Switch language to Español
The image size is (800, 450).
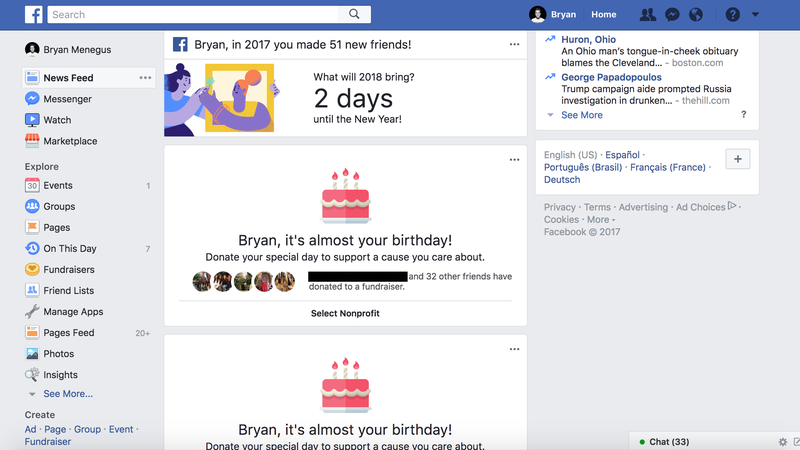coord(622,155)
